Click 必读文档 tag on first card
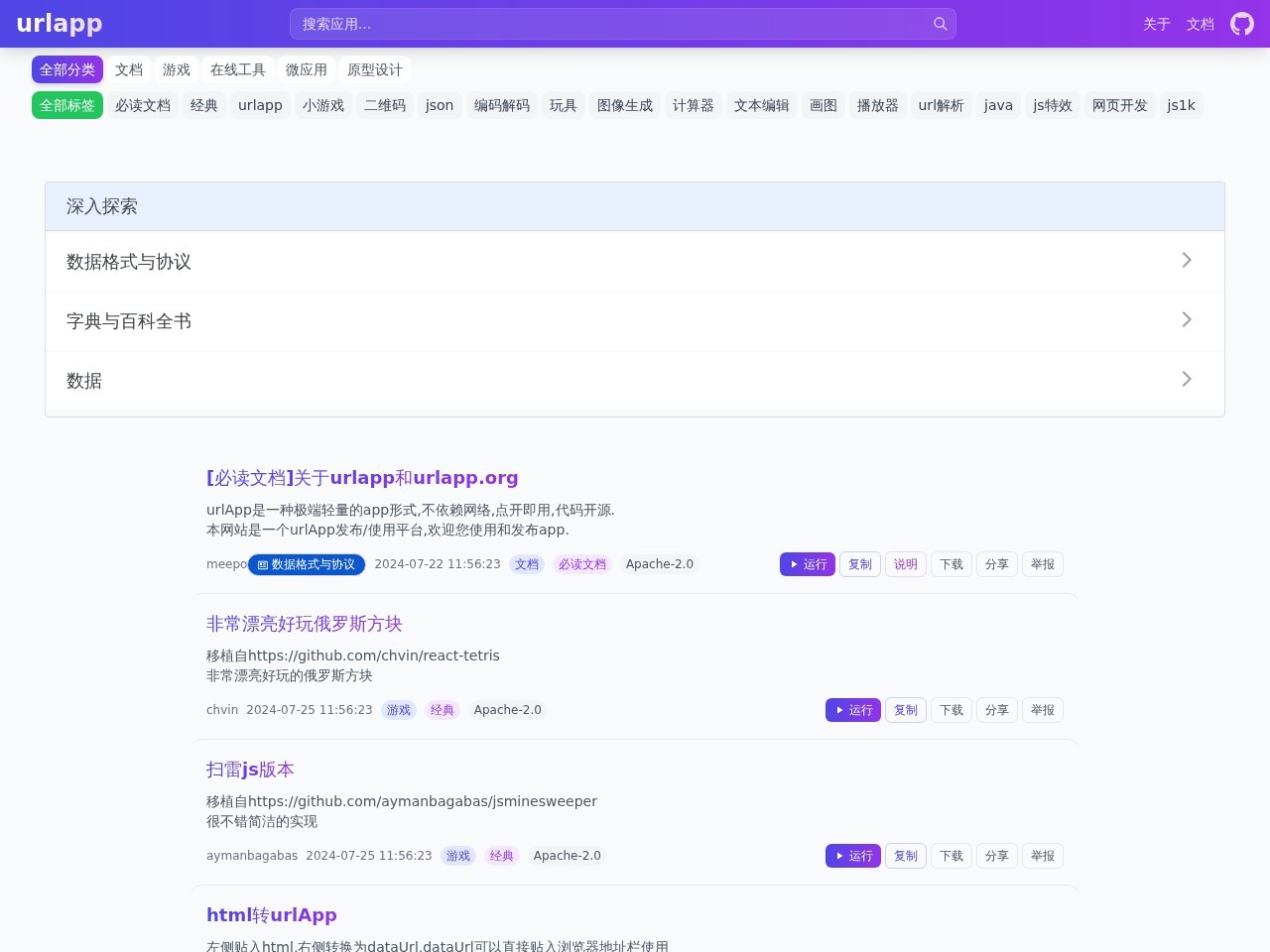Image resolution: width=1270 pixels, height=952 pixels. click(582, 564)
